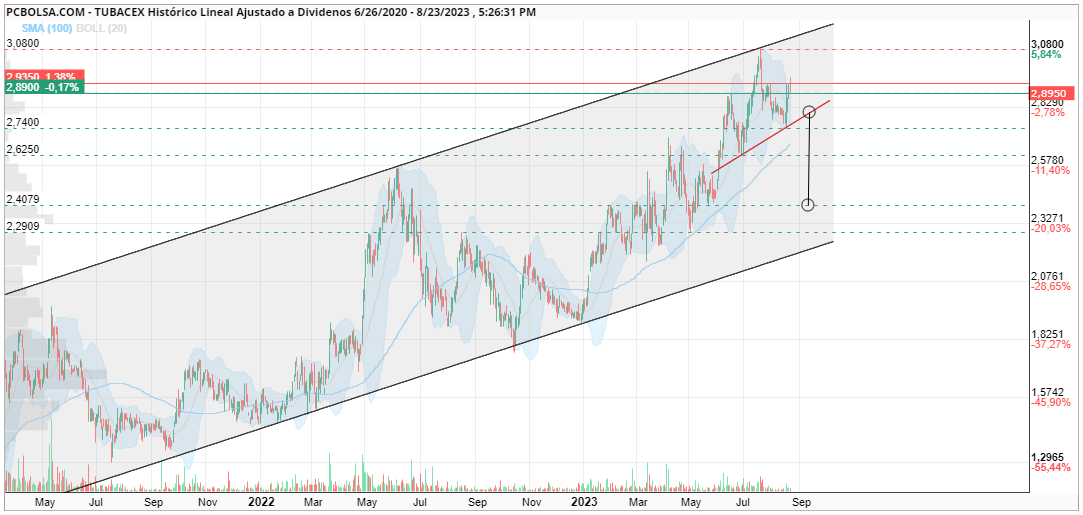The height and width of the screenshot is (515, 1083).
Task: Click the red 2,9350 1,38% price tag
Action: pyautogui.click(x=44, y=76)
